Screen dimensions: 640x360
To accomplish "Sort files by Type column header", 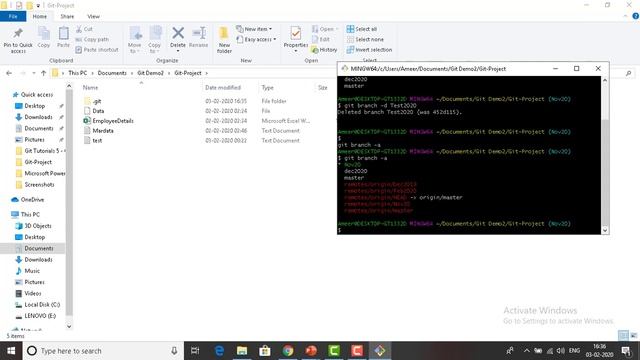I will click(x=267, y=87).
